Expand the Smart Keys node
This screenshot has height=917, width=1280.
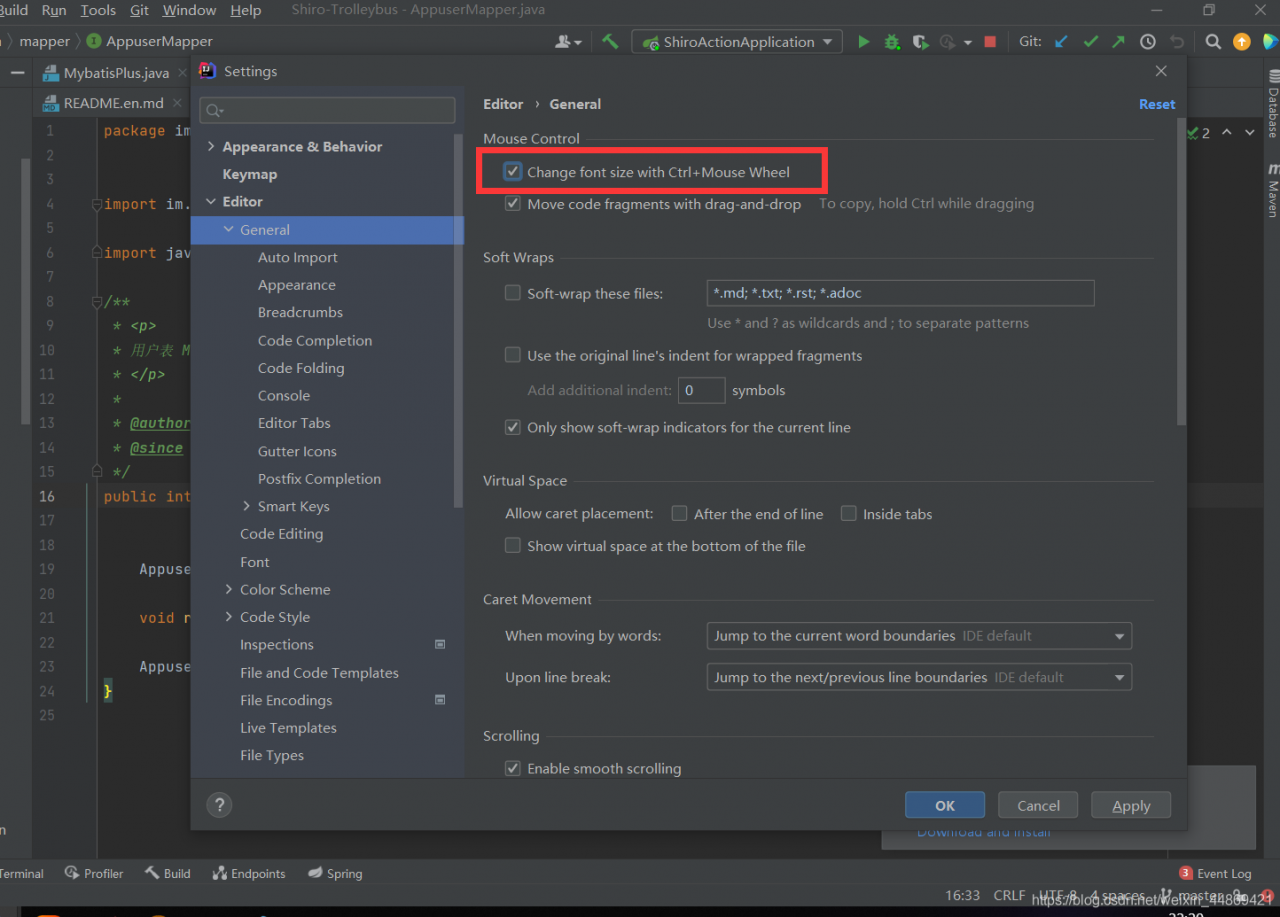point(247,506)
